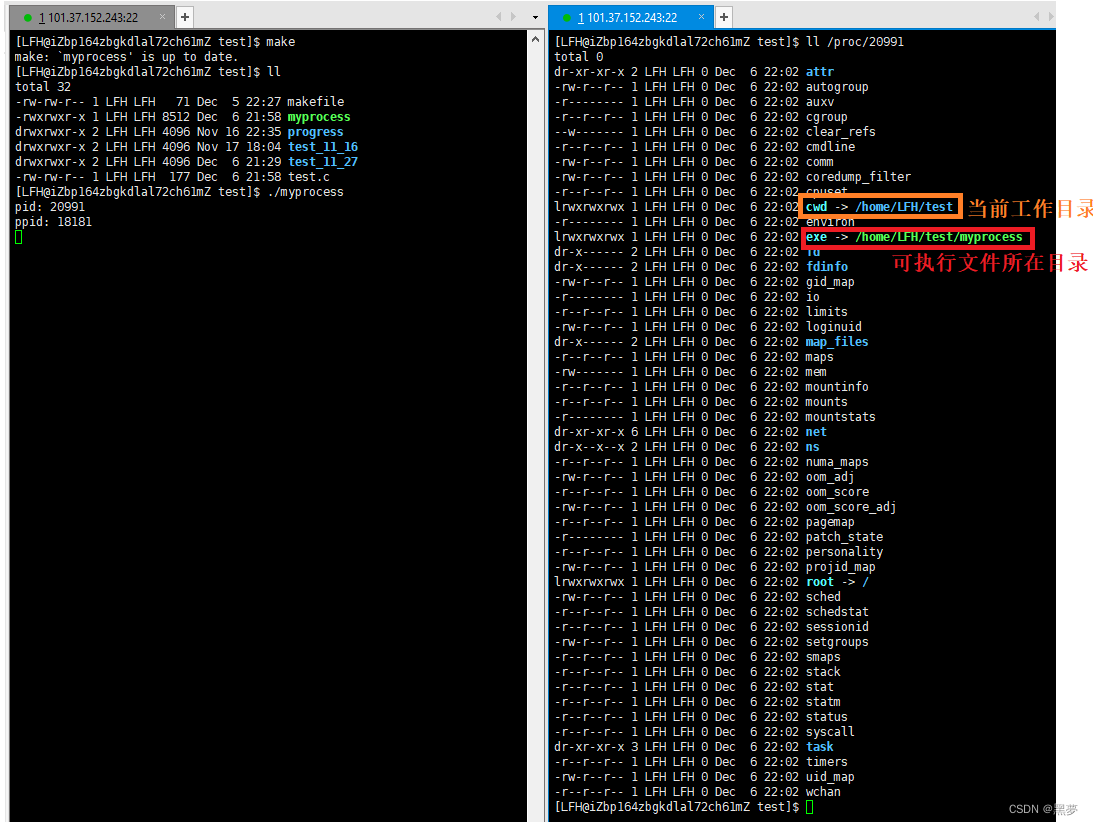Screen dimensions: 1093x825
Task: Click the left pane green connection status dot
Action: [x=28, y=17]
